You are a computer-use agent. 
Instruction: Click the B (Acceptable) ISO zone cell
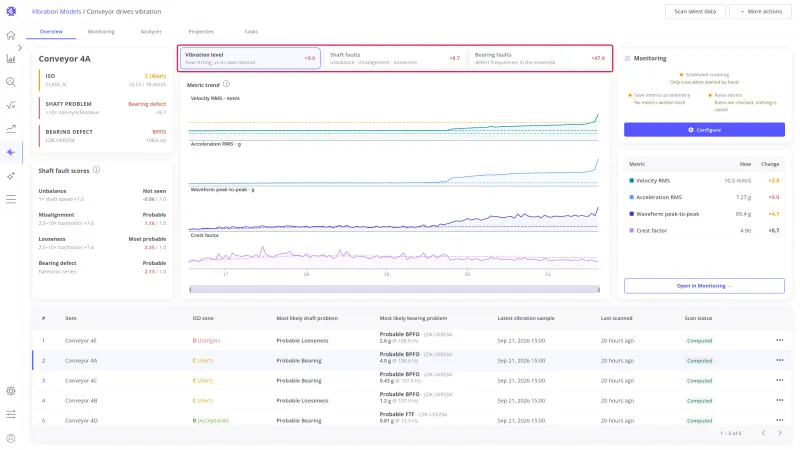(x=211, y=421)
